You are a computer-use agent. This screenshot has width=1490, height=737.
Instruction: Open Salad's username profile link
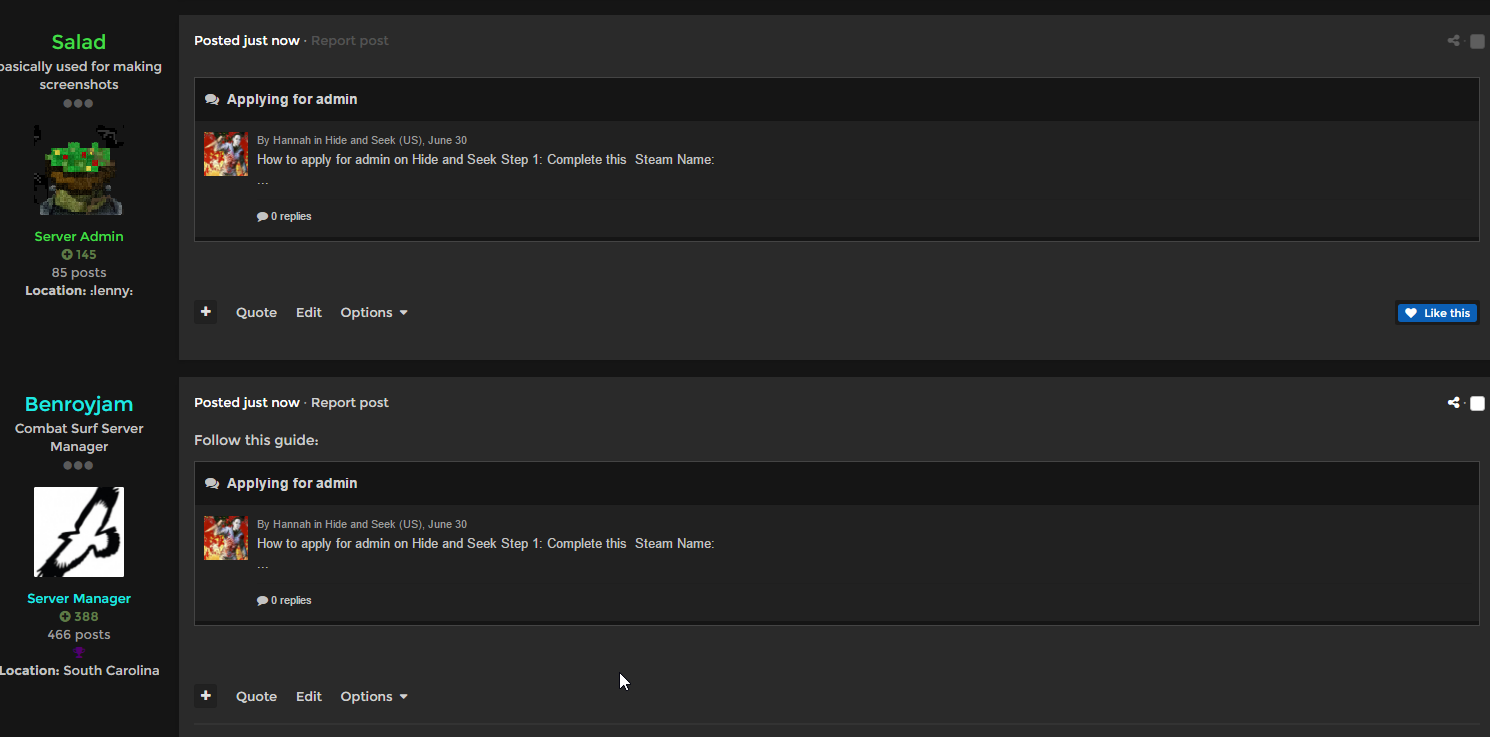tap(79, 42)
